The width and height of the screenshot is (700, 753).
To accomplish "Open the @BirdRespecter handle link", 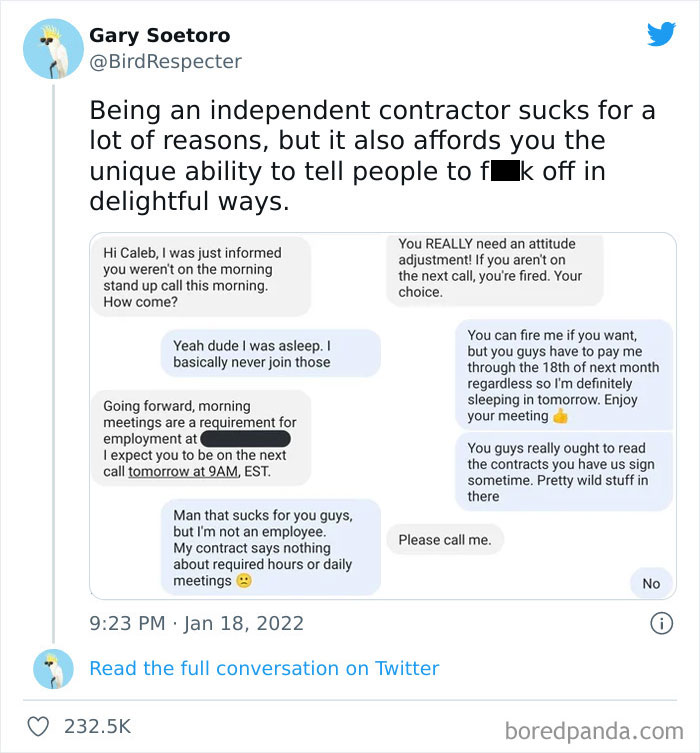I will [165, 62].
